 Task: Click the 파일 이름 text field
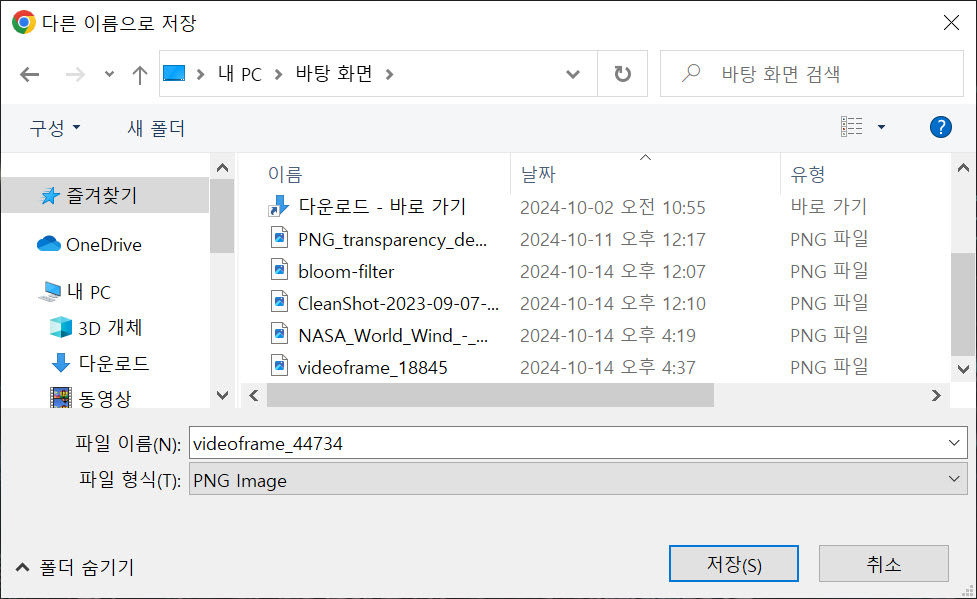566,443
